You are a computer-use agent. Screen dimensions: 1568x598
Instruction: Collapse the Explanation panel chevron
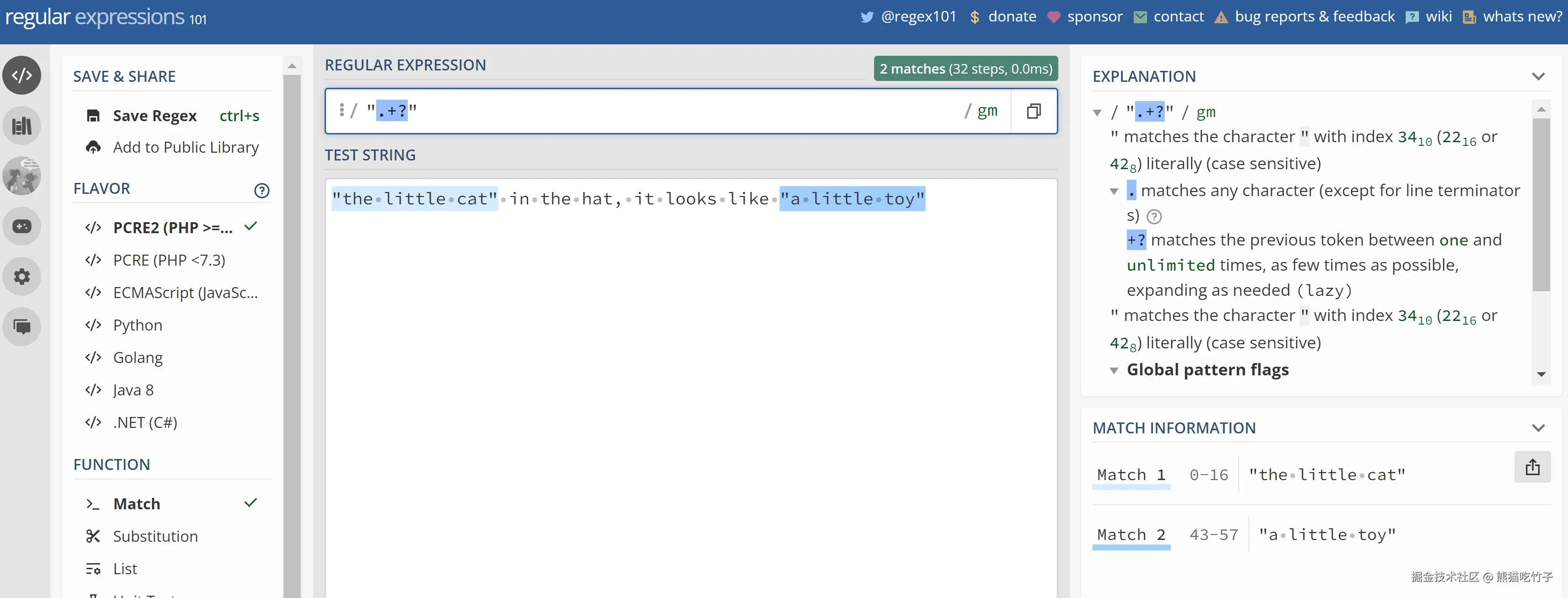(1537, 77)
